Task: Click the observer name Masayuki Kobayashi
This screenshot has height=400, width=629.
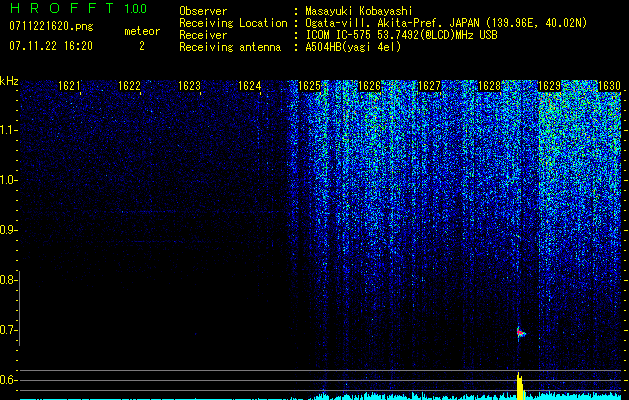Action: [359, 11]
